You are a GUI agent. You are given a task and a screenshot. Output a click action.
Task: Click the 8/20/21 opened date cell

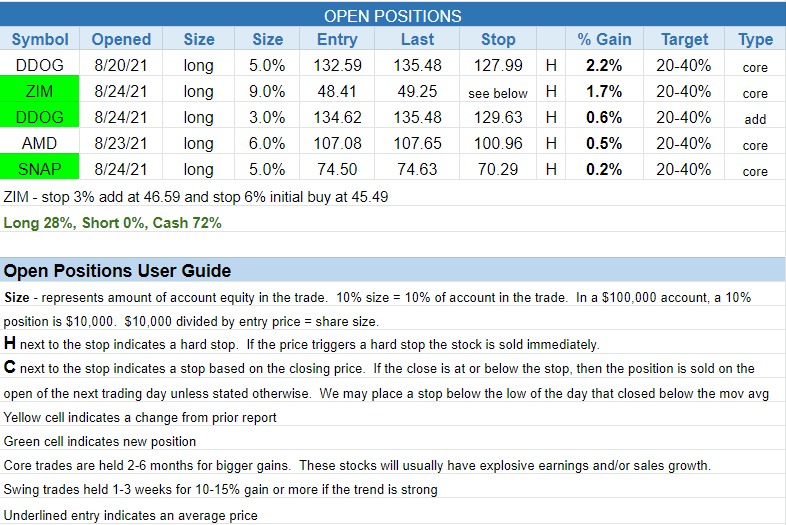pos(121,65)
